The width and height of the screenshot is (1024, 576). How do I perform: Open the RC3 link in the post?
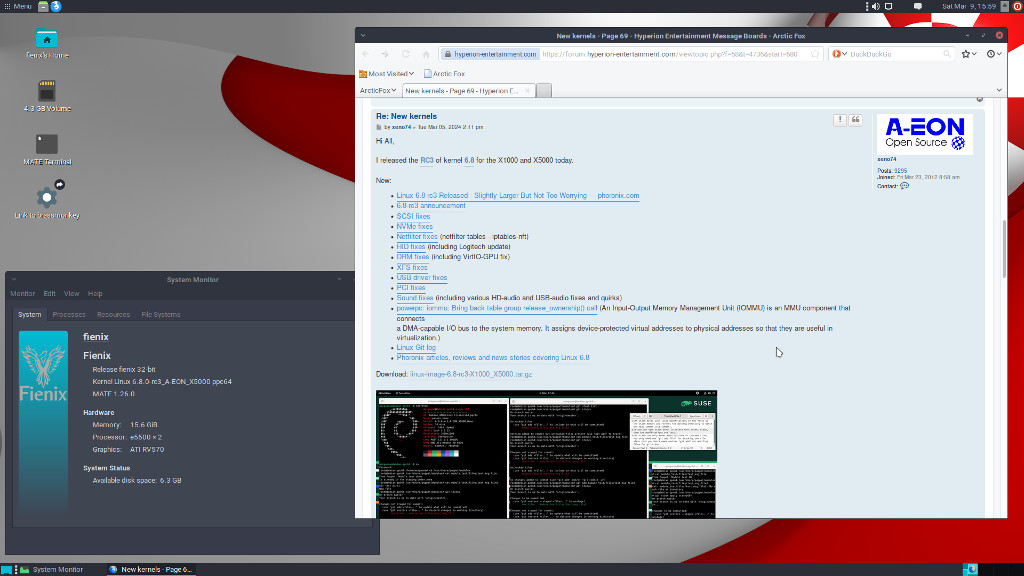point(427,160)
